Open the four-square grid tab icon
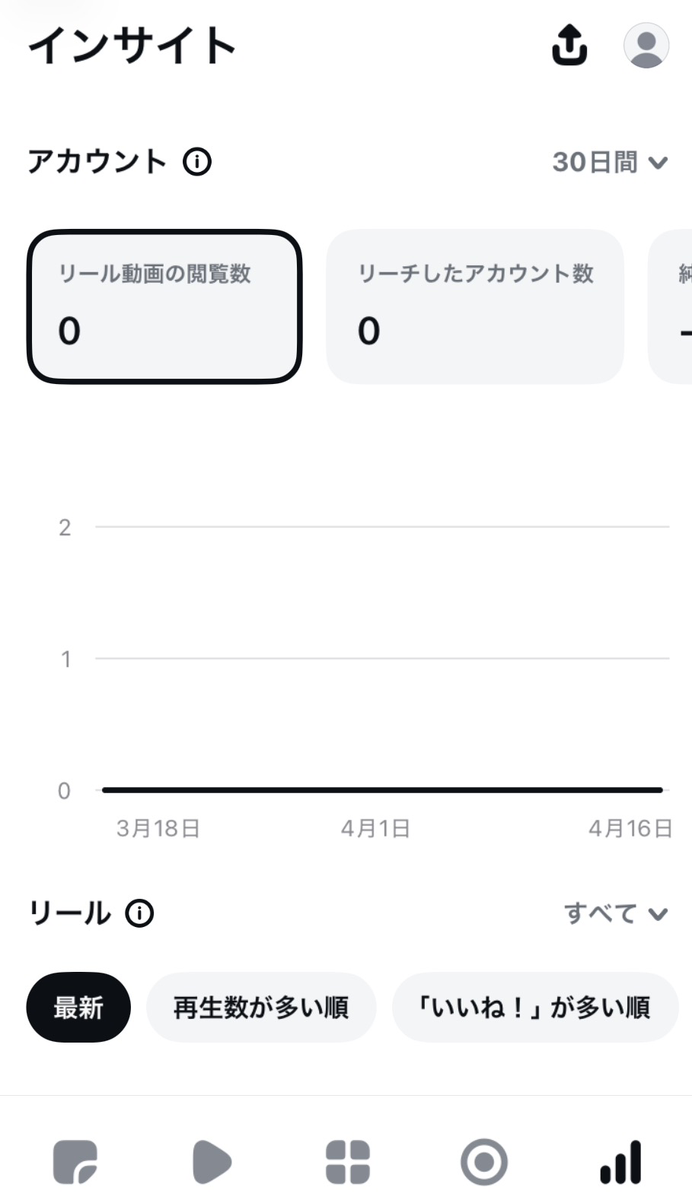Screen dimensions: 692x1200 tap(347, 1163)
